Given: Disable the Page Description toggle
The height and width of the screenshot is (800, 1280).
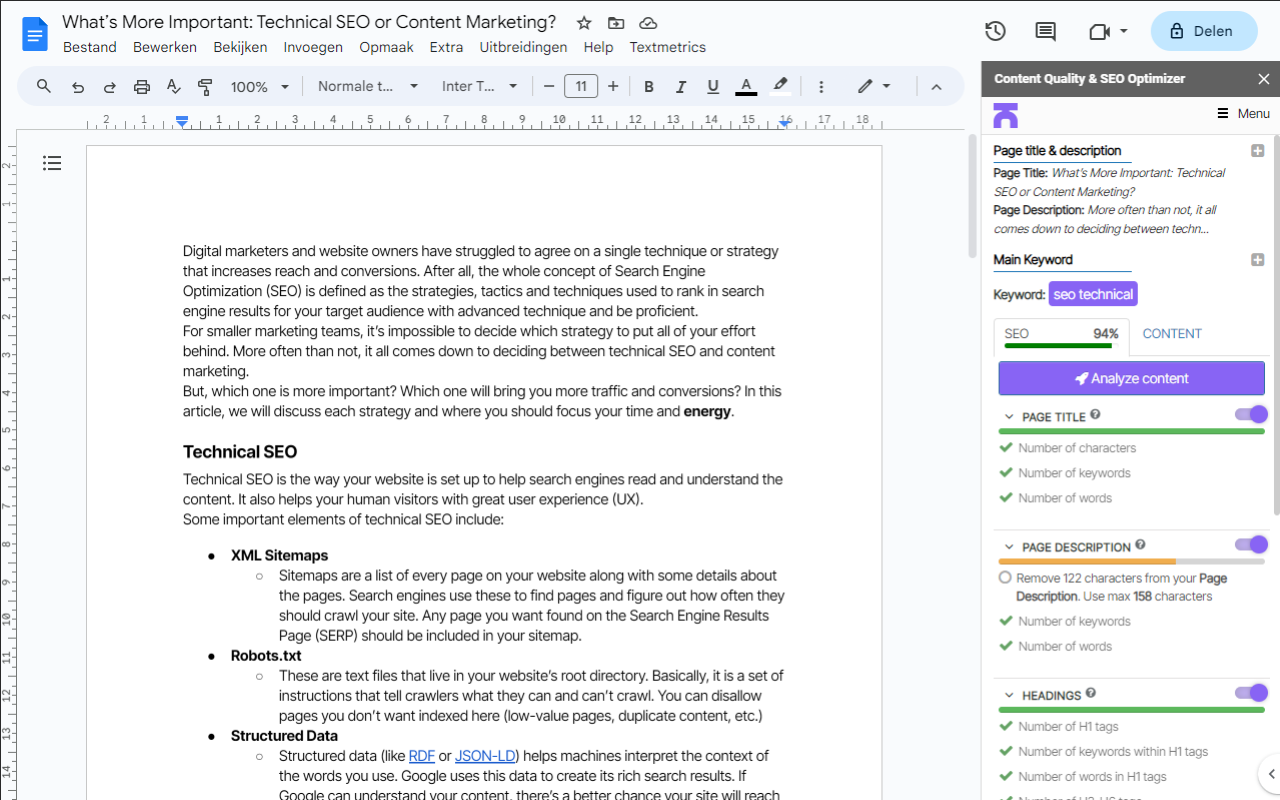Looking at the screenshot, I should coord(1251,545).
